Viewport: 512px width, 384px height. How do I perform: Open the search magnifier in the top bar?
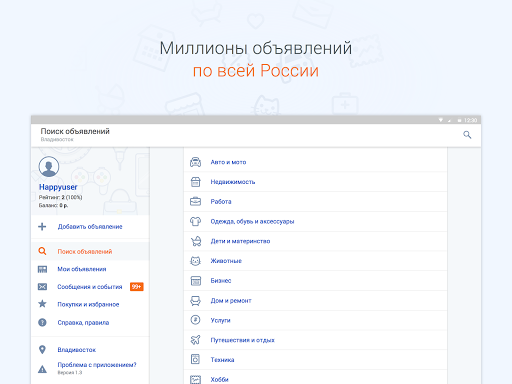pyautogui.click(x=467, y=135)
